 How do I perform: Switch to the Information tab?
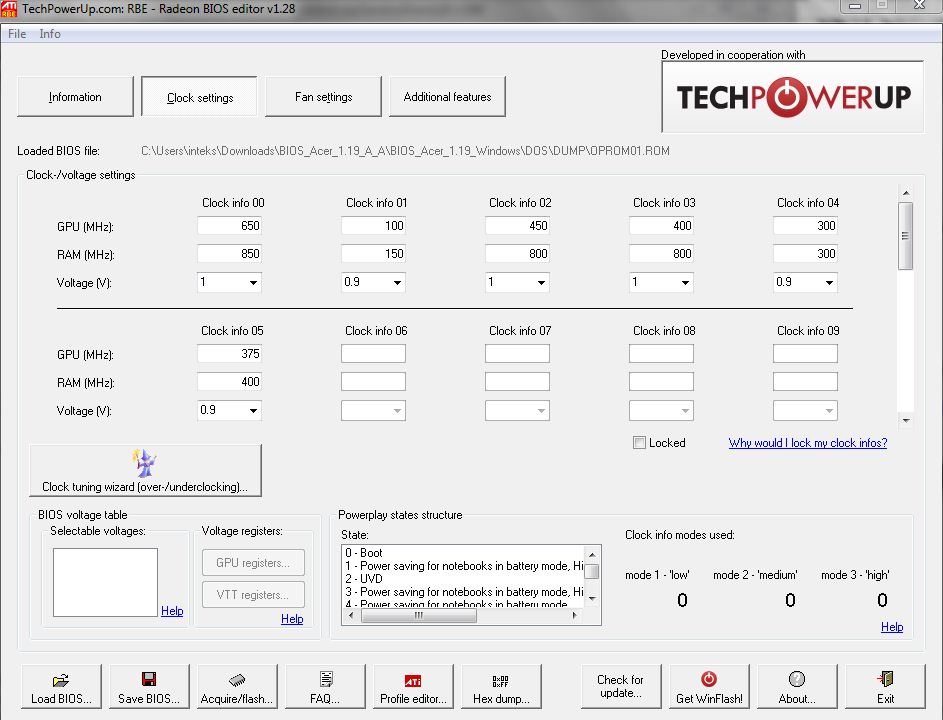tap(75, 97)
